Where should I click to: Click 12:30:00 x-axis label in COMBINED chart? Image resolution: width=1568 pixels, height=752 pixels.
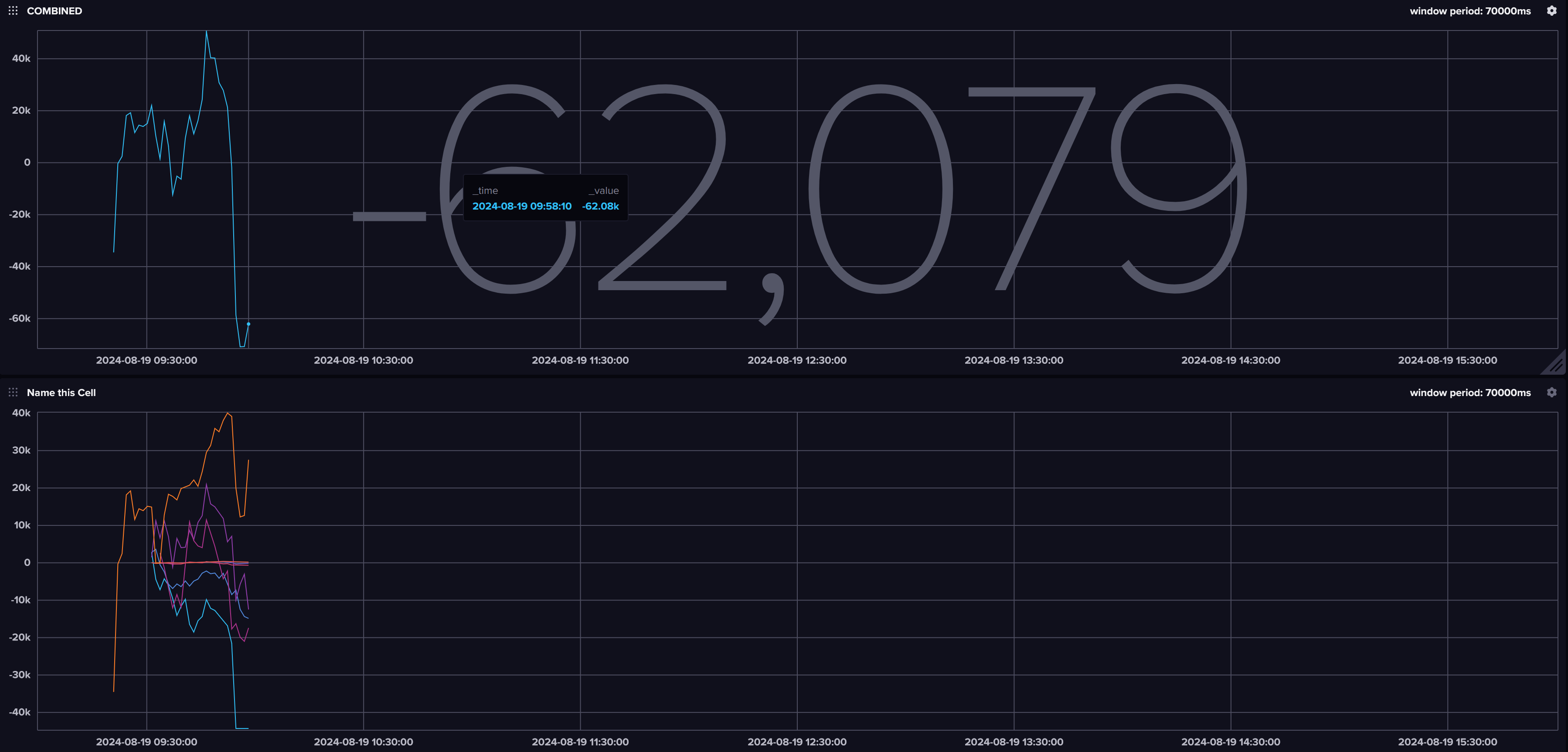(x=797, y=360)
